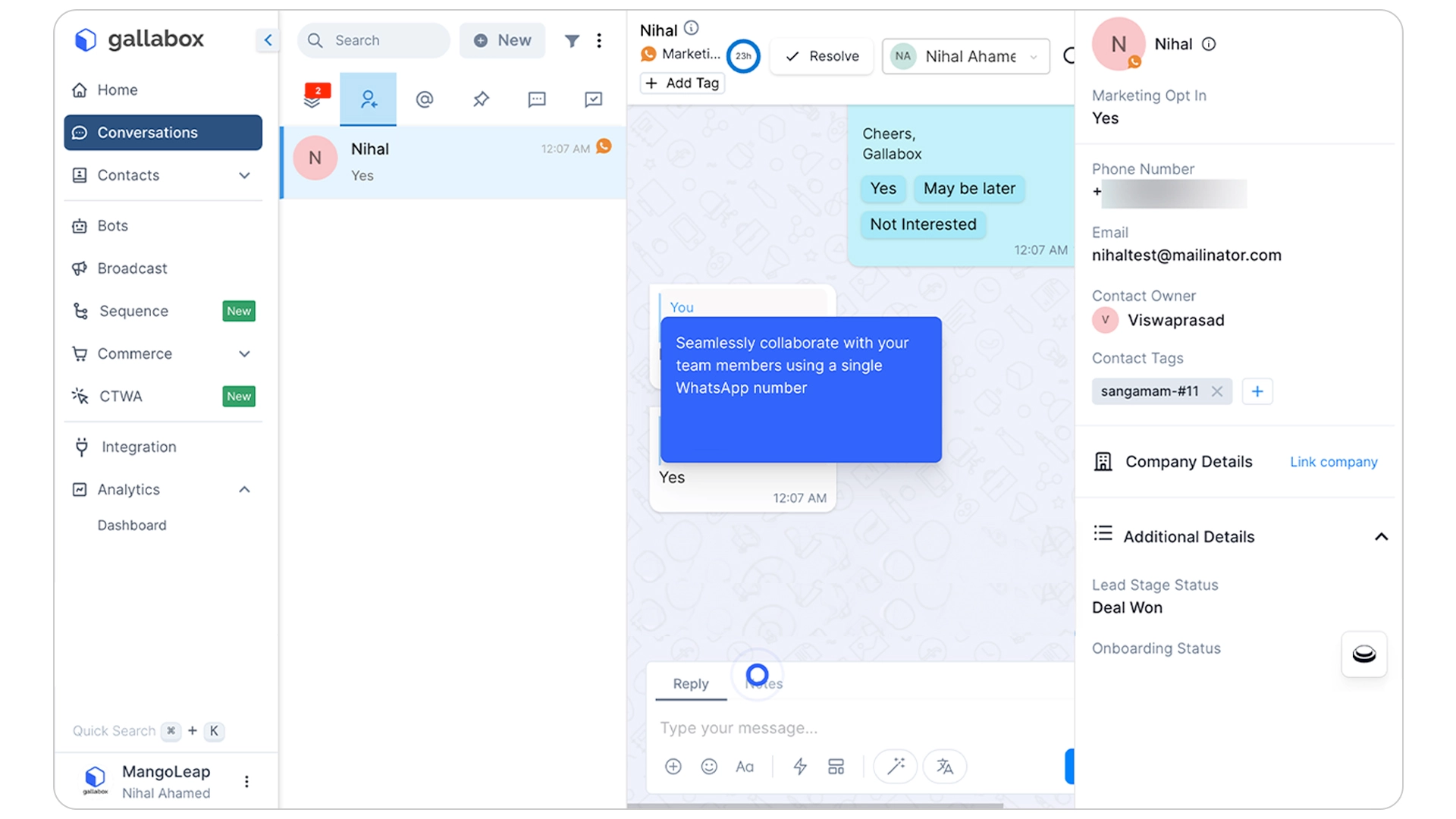1456x819 pixels.
Task: Click the message input field
Action: point(834,727)
